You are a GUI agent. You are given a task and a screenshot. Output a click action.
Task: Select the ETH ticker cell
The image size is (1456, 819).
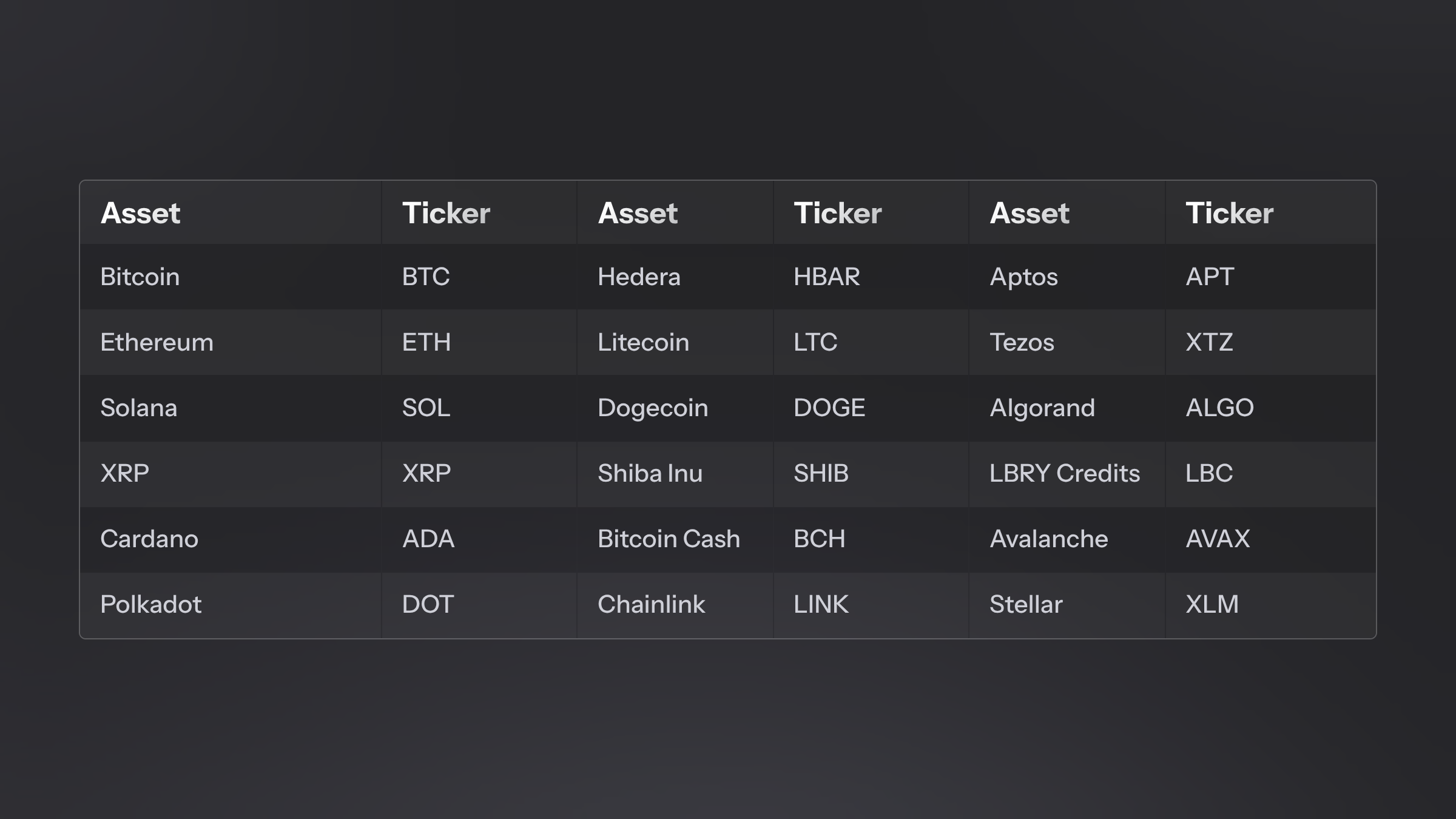(426, 342)
